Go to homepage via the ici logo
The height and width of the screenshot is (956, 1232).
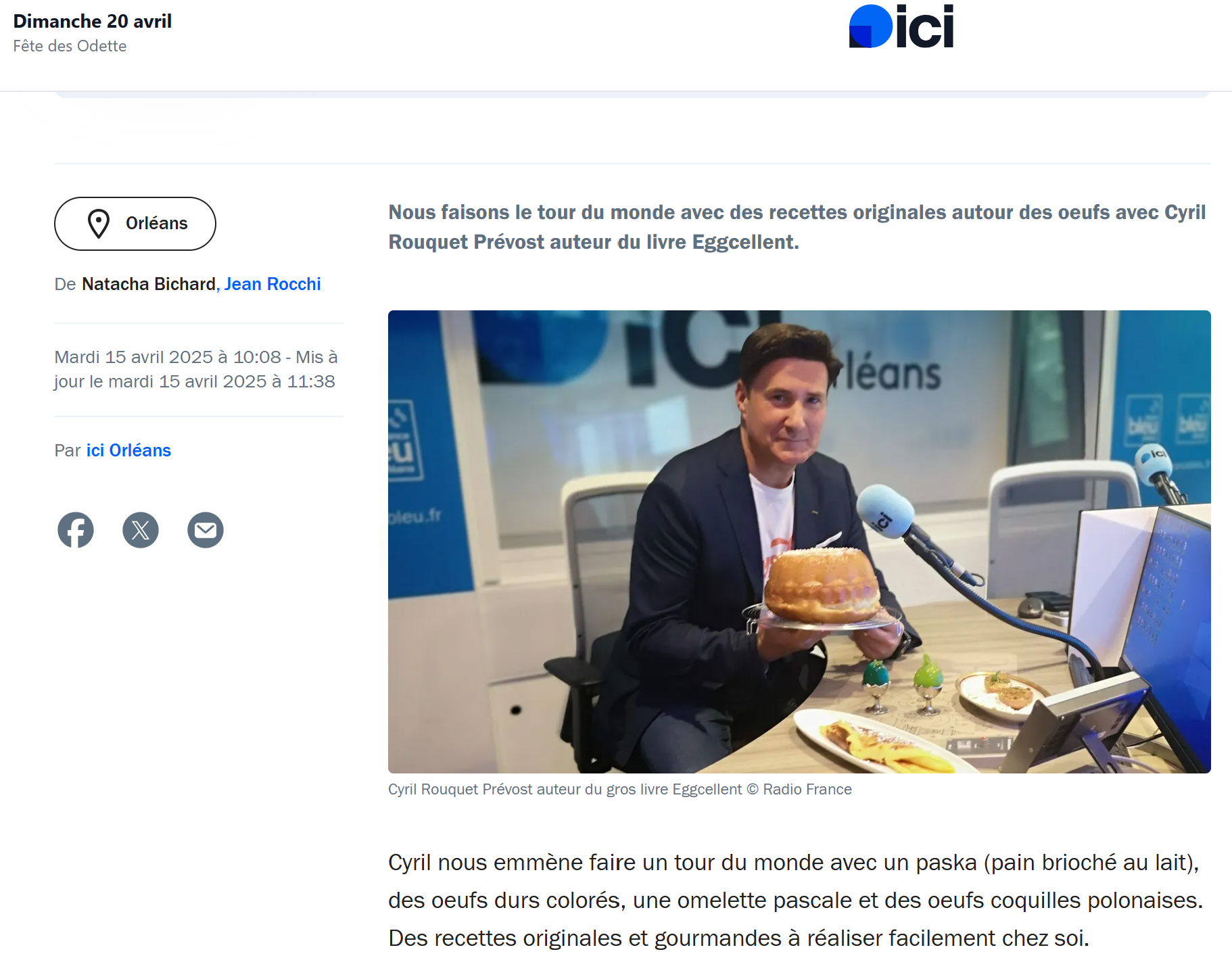901,26
